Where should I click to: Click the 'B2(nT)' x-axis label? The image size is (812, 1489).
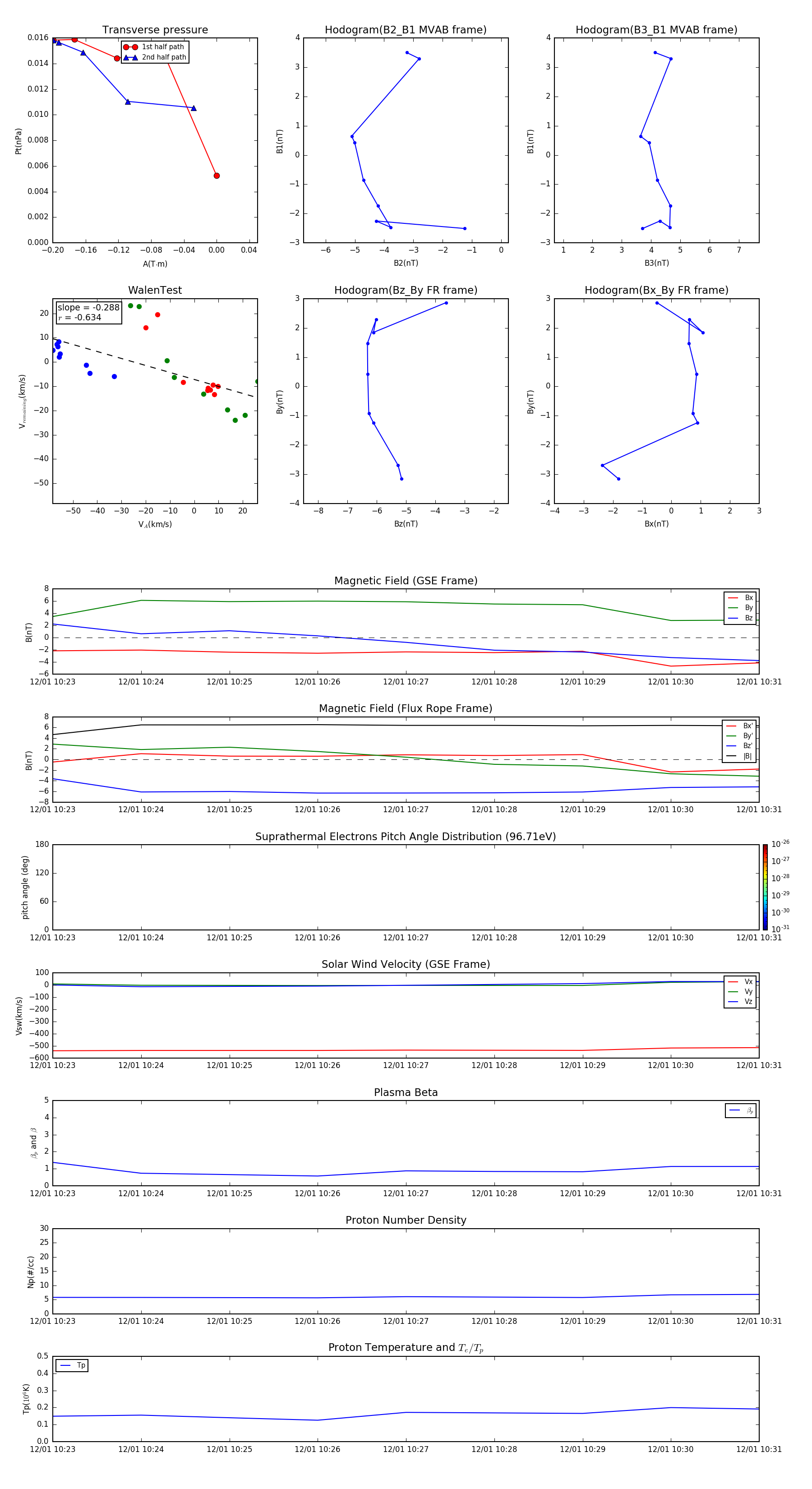[406, 264]
